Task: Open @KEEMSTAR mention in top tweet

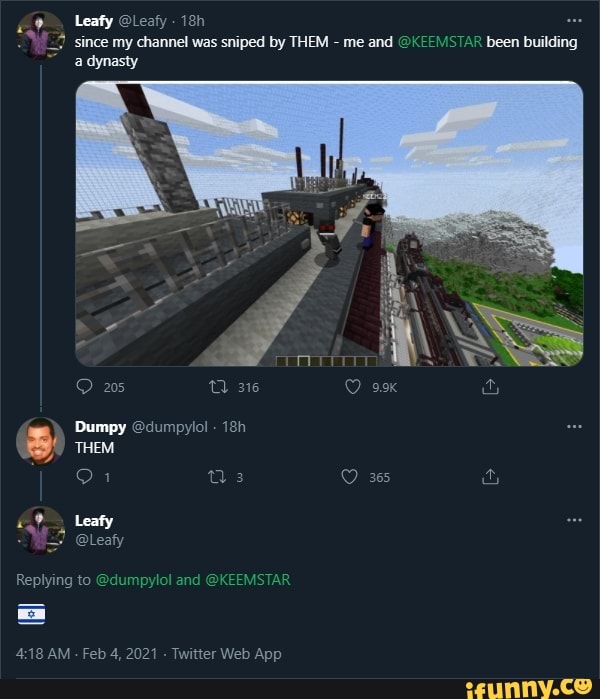Action: click(x=440, y=43)
